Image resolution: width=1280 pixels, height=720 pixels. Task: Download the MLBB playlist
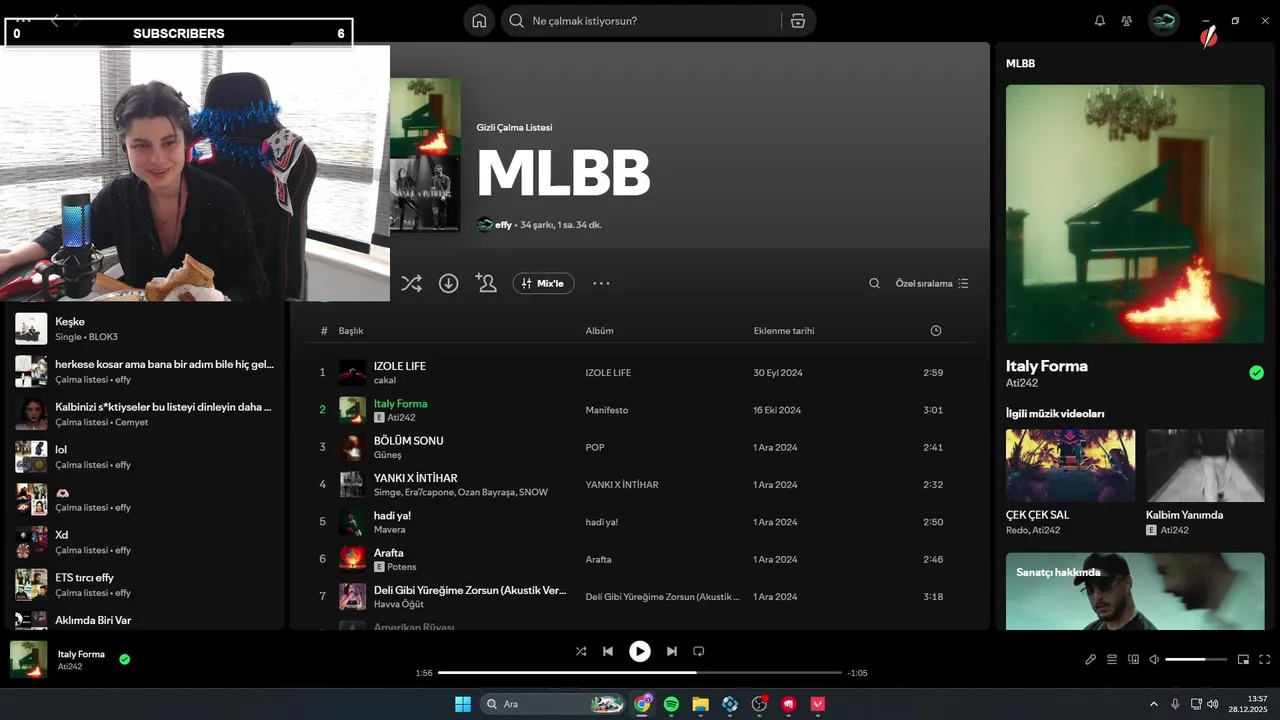[x=449, y=283]
